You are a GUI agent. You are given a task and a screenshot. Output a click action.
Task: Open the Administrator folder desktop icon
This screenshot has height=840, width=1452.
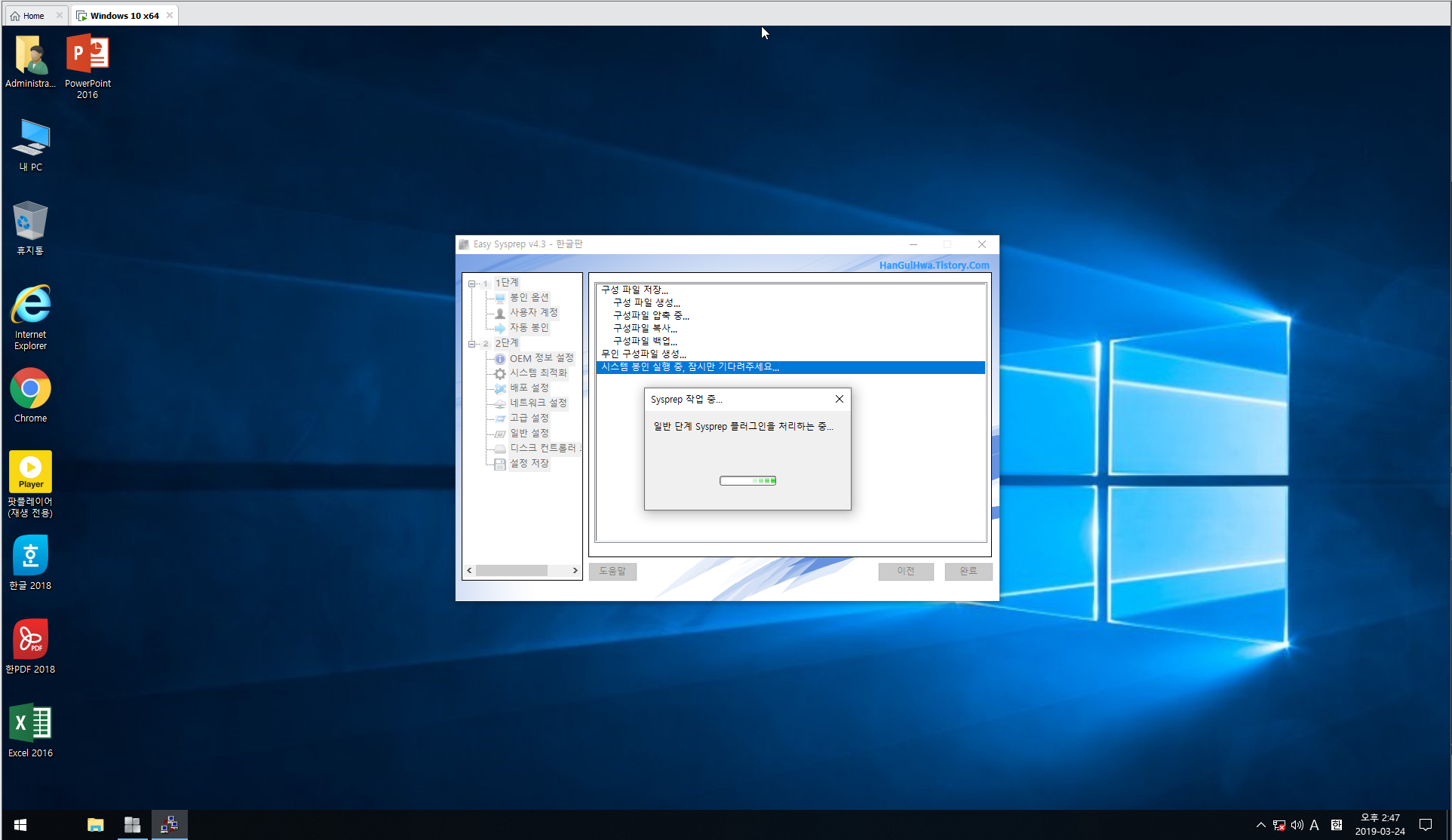(30, 62)
